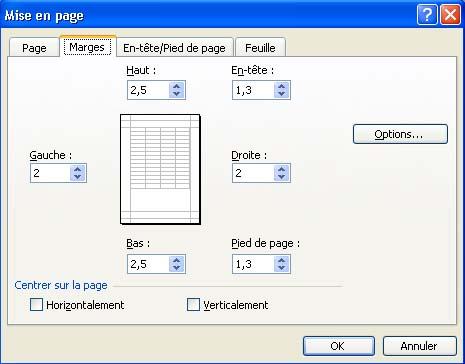
Task: Confirm settings with the OK button
Action: 339,346
